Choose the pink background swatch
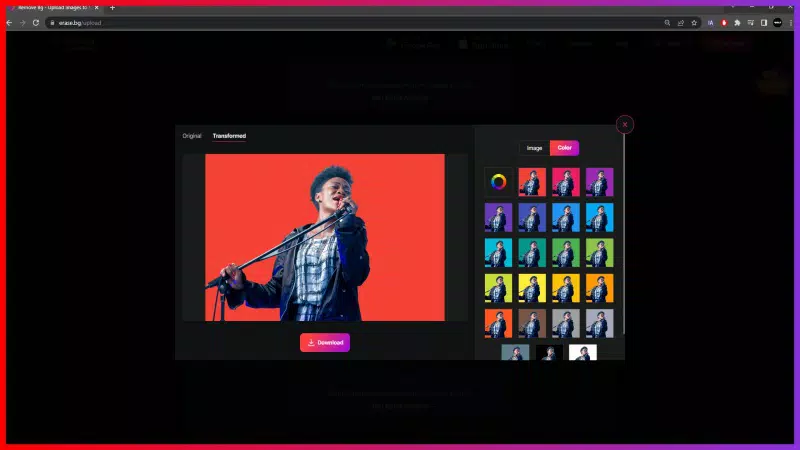This screenshot has height=450, width=800. point(566,182)
